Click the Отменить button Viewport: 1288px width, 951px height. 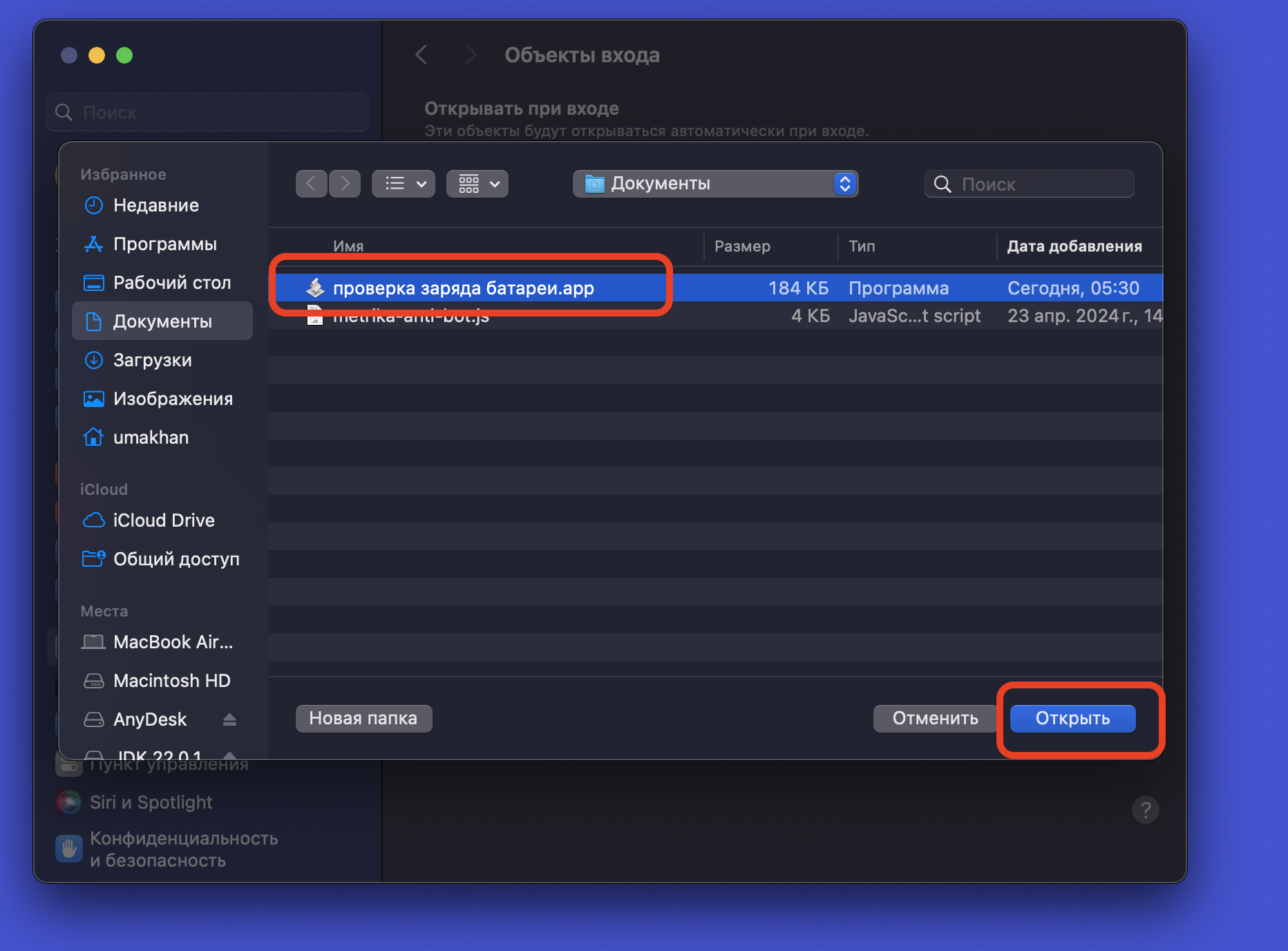tap(935, 718)
